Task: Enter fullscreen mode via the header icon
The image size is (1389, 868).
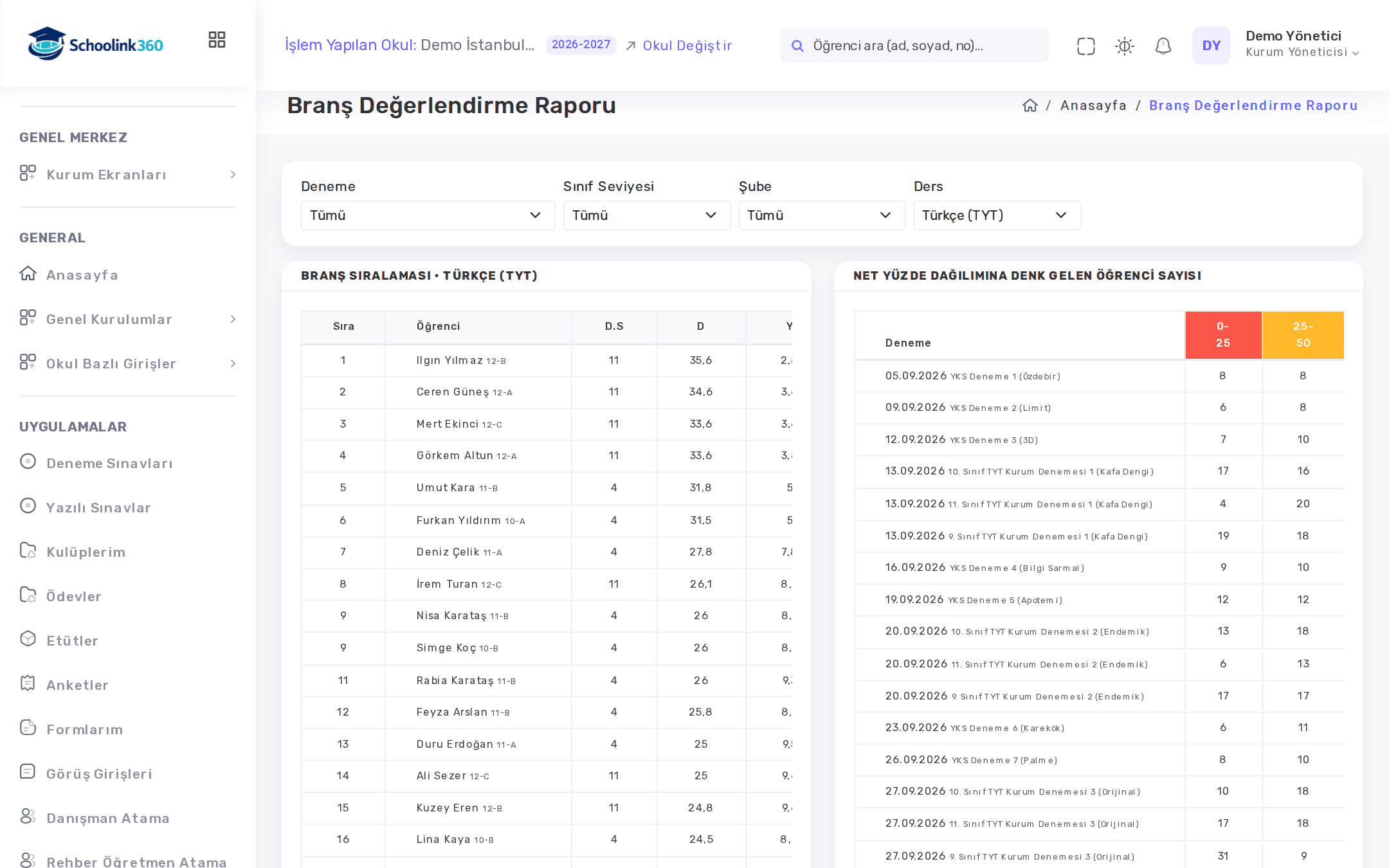Action: [x=1085, y=46]
